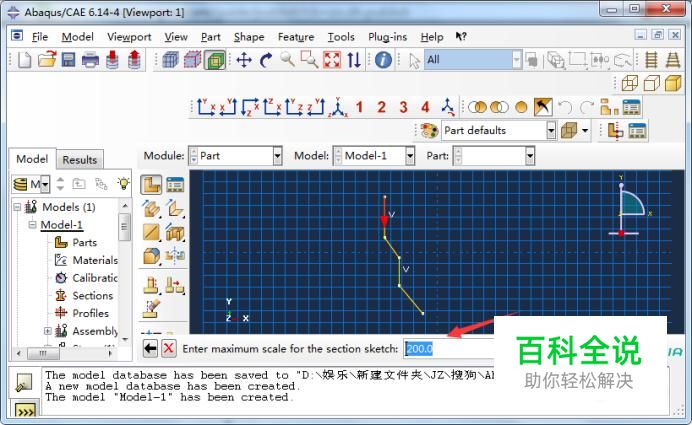Open the Part Manager icon
This screenshot has width=692, height=425.
coord(175,185)
